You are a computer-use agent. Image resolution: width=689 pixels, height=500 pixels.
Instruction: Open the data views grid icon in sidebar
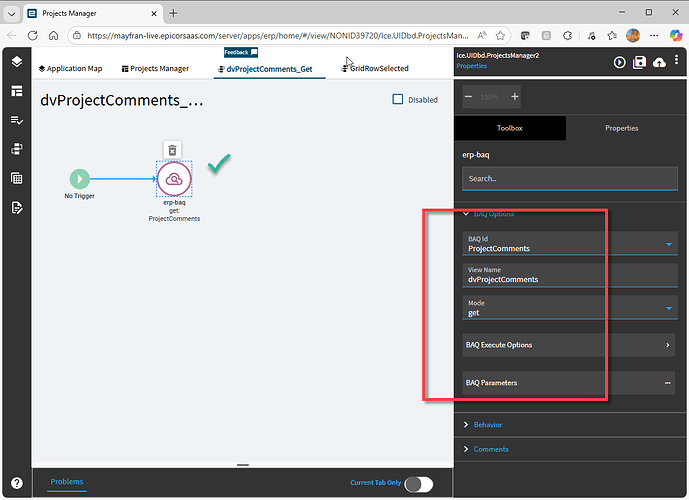(x=17, y=178)
